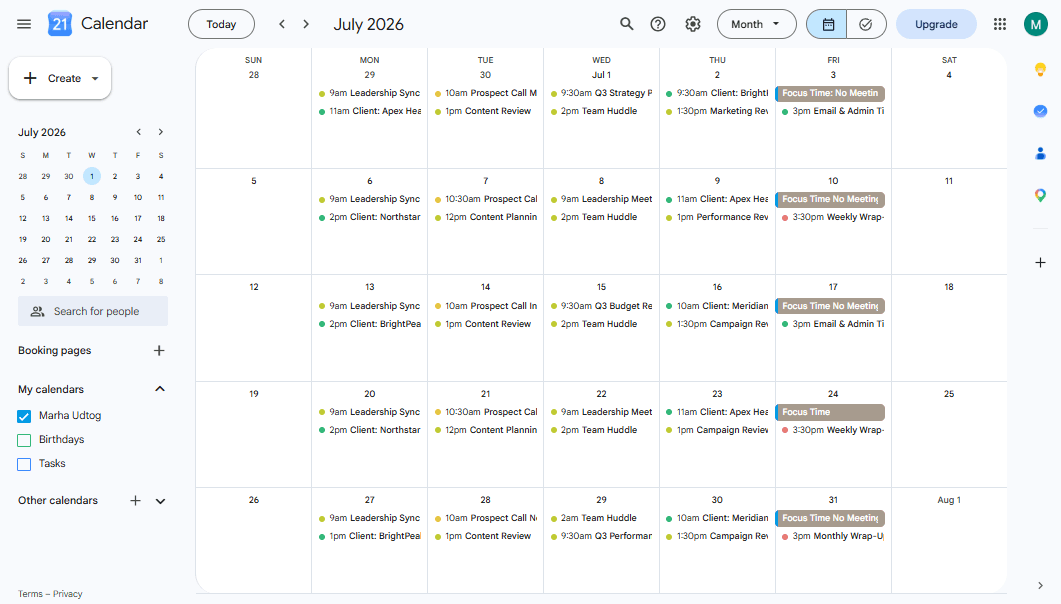Open July 24 Focus Time event

pos(830,412)
